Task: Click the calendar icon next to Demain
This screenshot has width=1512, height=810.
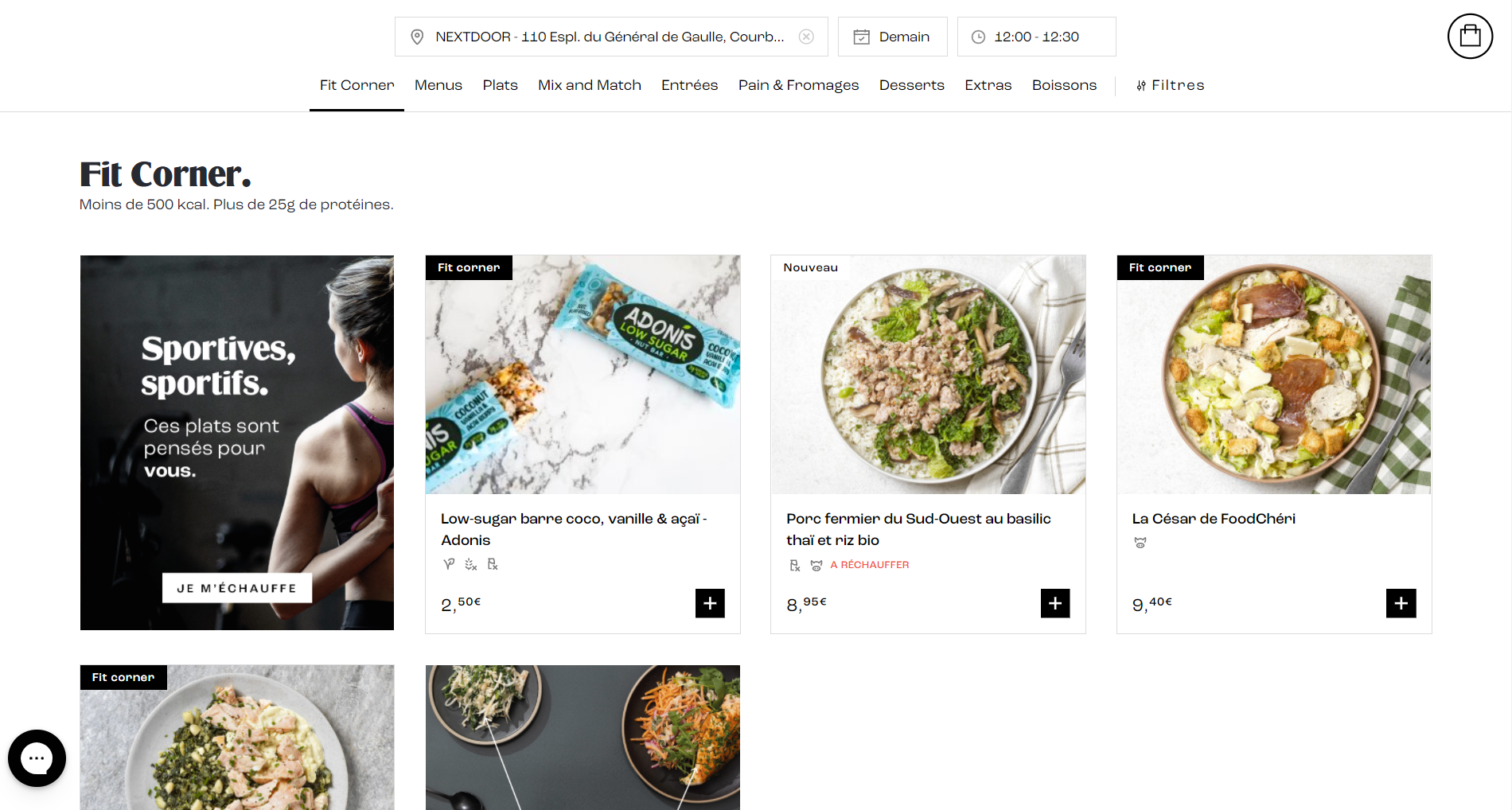Action: pyautogui.click(x=862, y=36)
